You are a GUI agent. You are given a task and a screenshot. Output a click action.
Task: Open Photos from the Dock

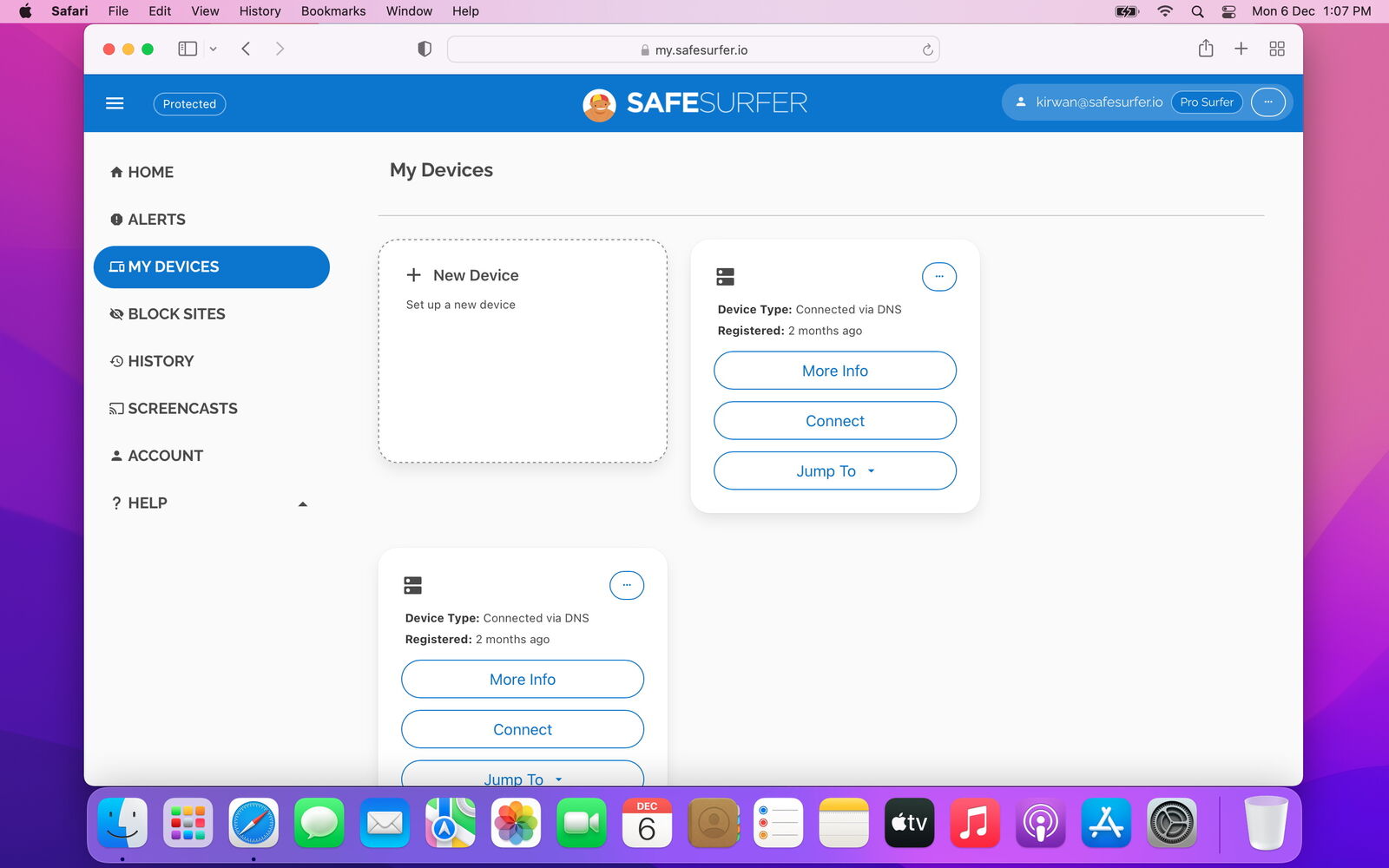[x=516, y=822]
